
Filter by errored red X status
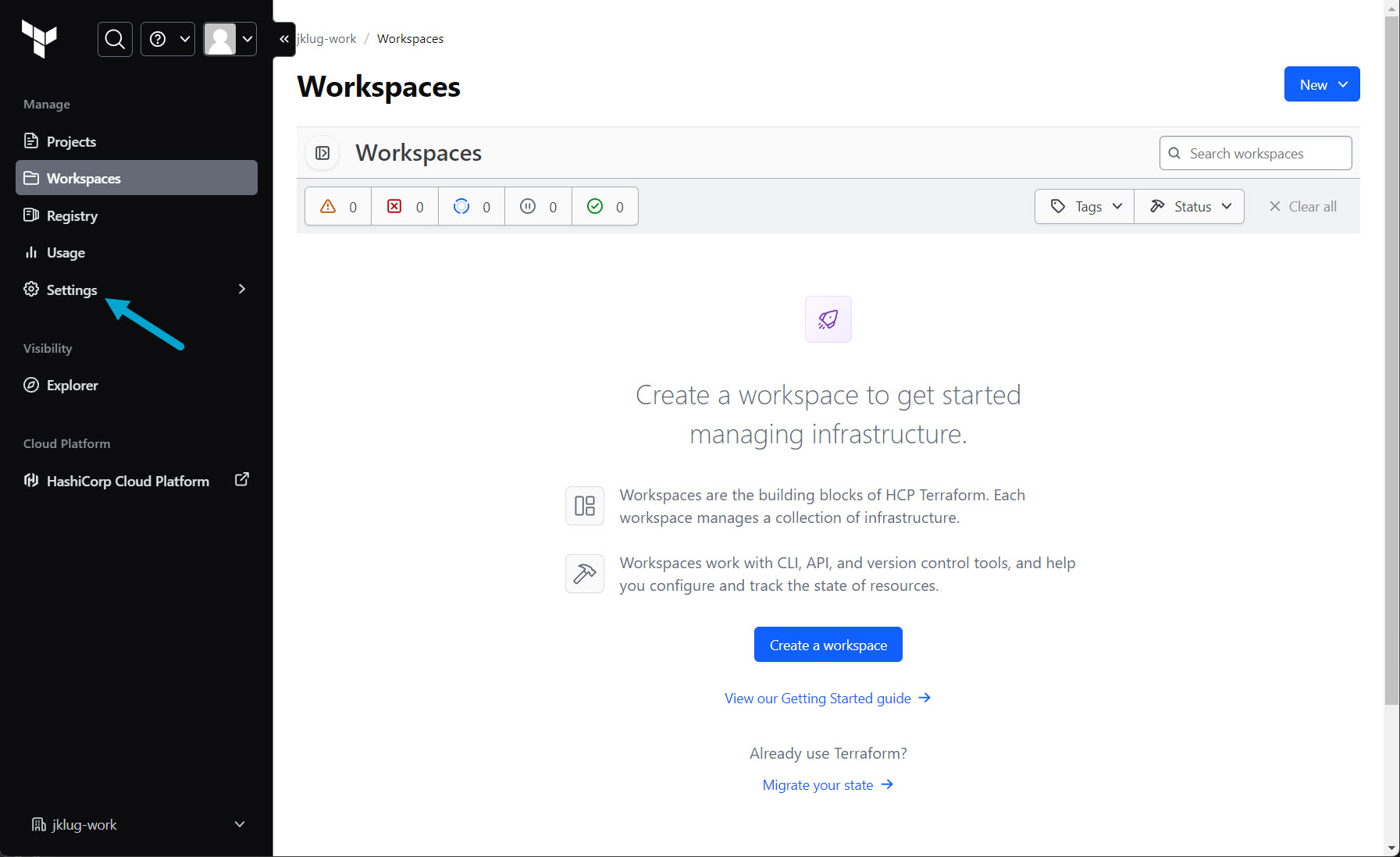click(404, 207)
